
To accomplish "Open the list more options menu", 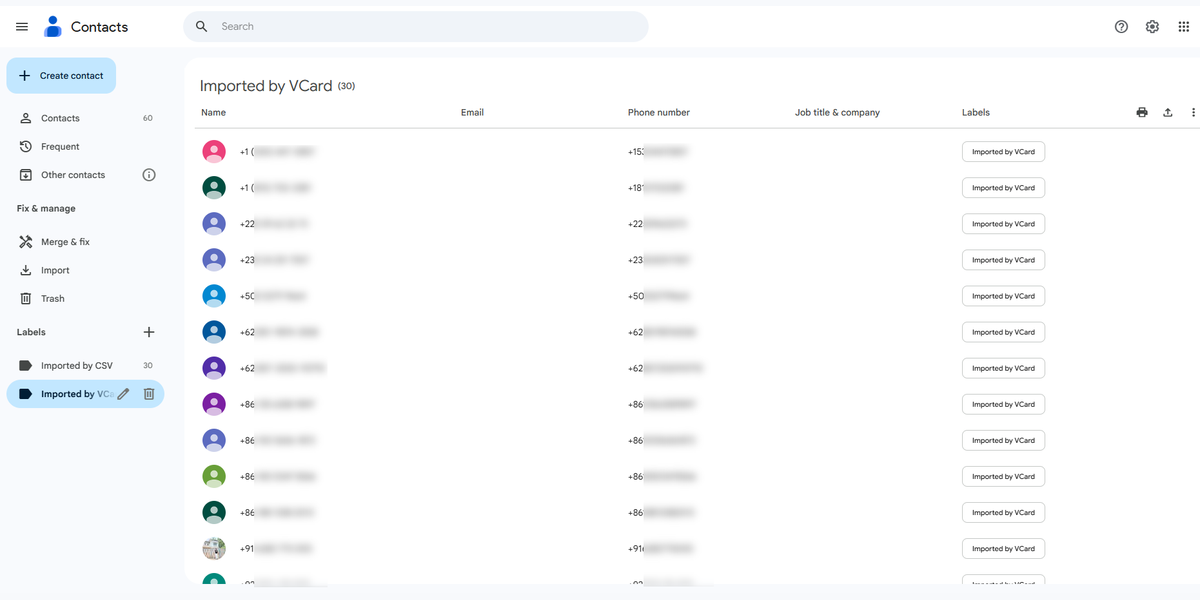I will (1193, 113).
